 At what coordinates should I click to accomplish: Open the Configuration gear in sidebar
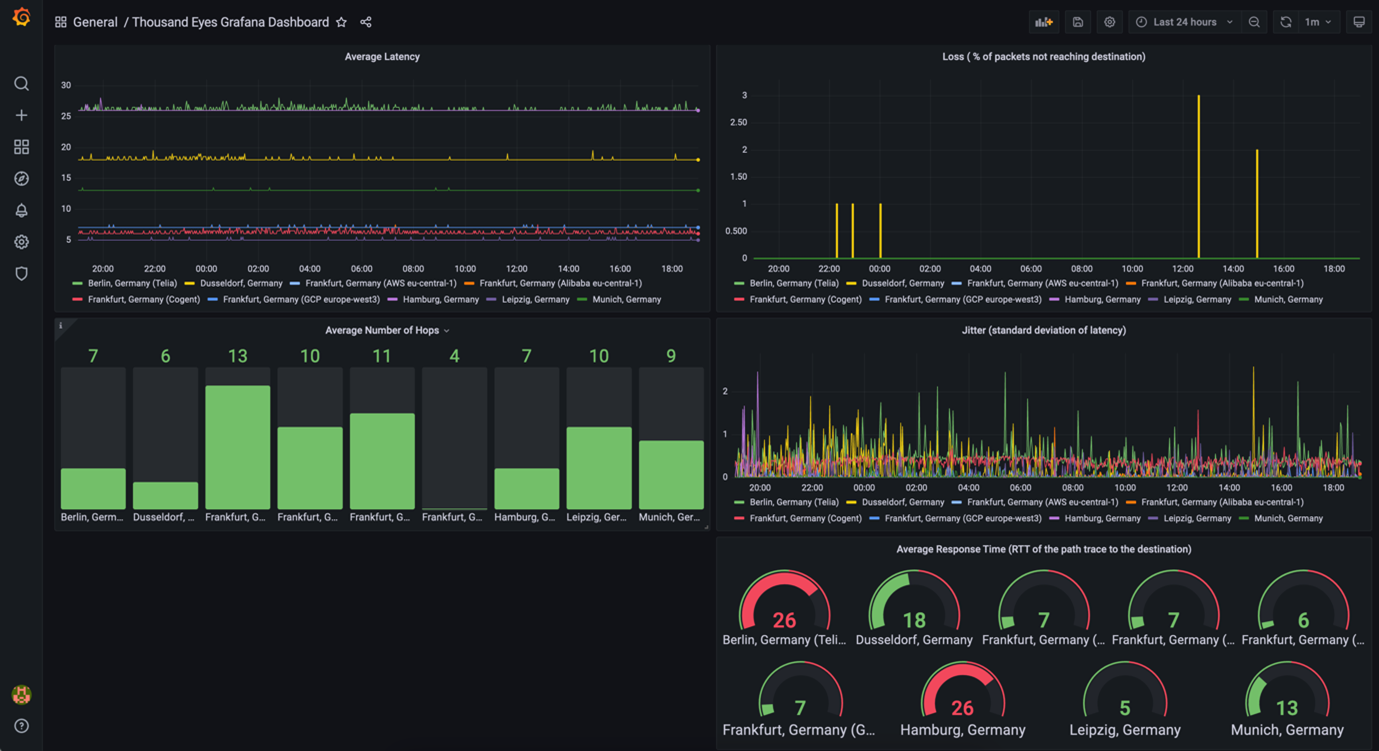click(x=21, y=242)
